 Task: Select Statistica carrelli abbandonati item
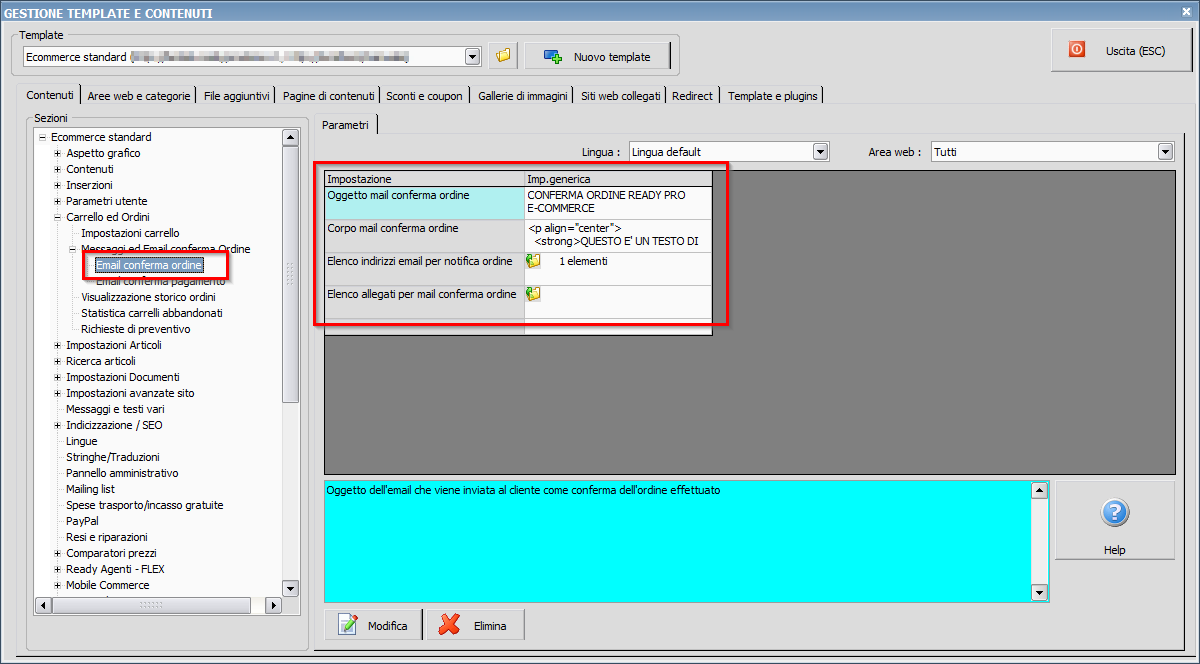tap(152, 313)
